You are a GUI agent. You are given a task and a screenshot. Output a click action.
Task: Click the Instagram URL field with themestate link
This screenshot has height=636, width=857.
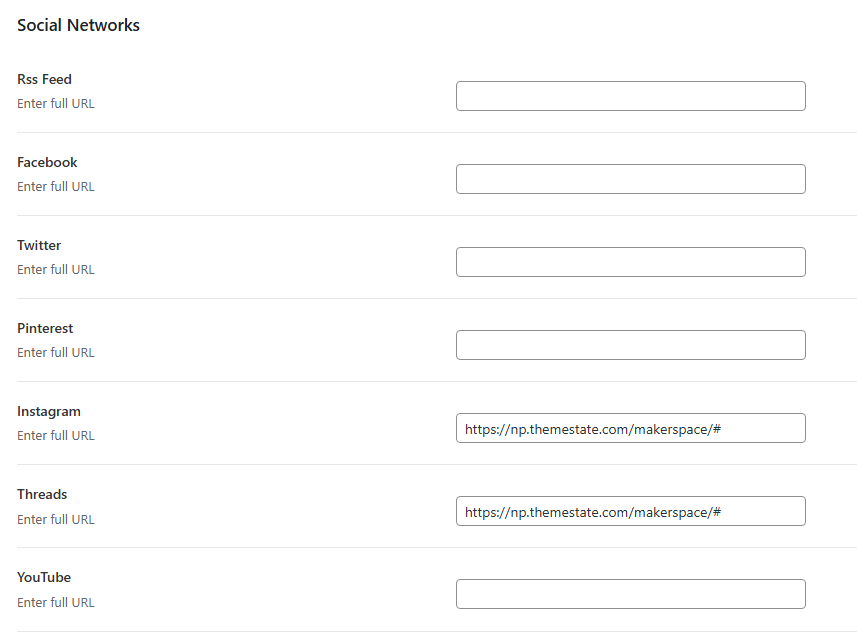630,428
